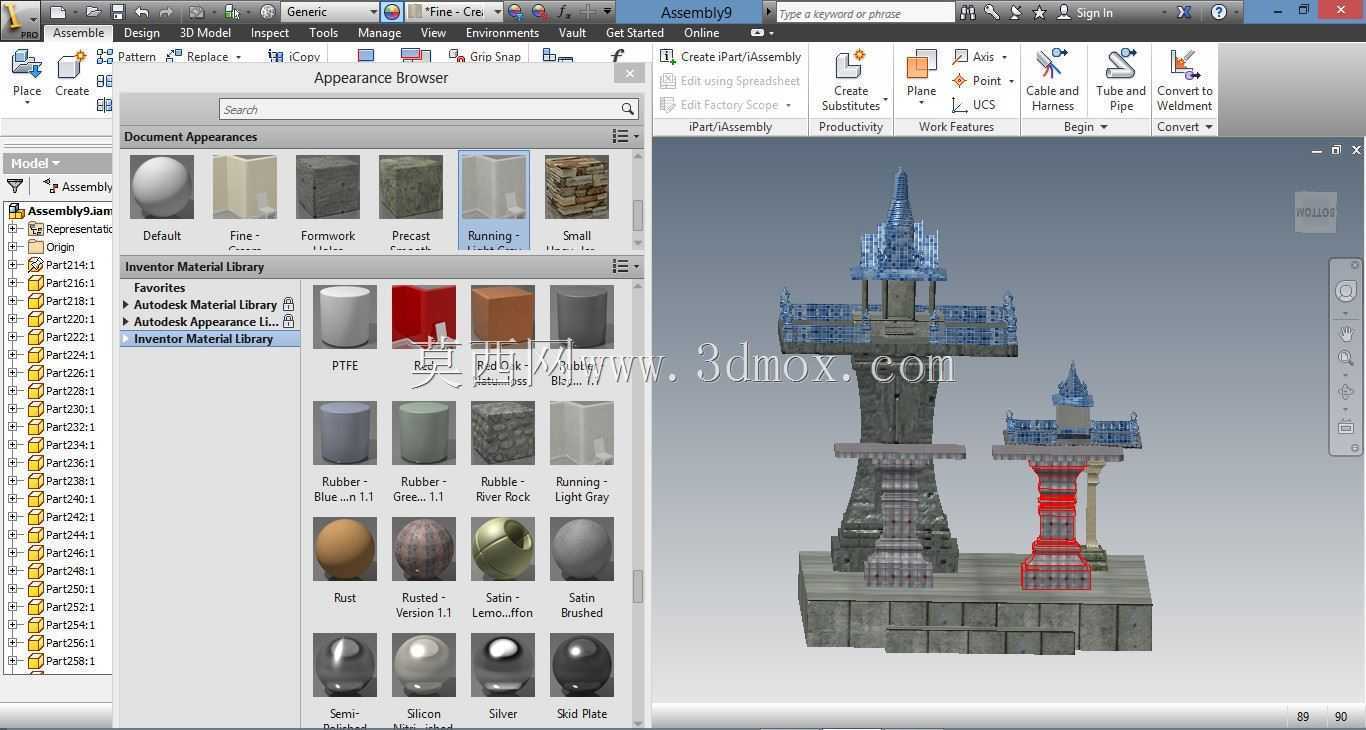This screenshot has height=730, width=1366.
Task: Click the binoculars search icon
Action: [x=968, y=12]
